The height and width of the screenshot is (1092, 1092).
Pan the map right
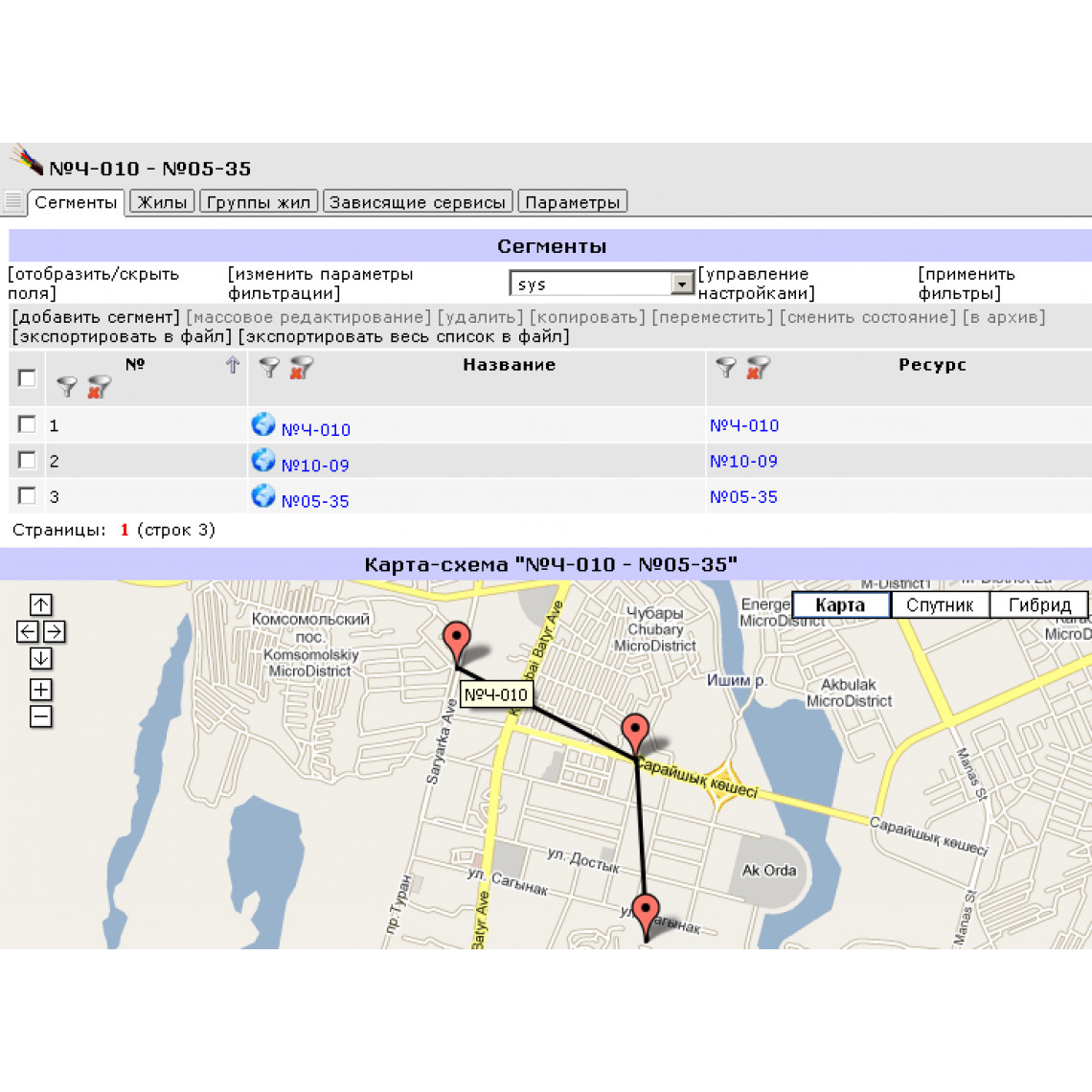54,631
